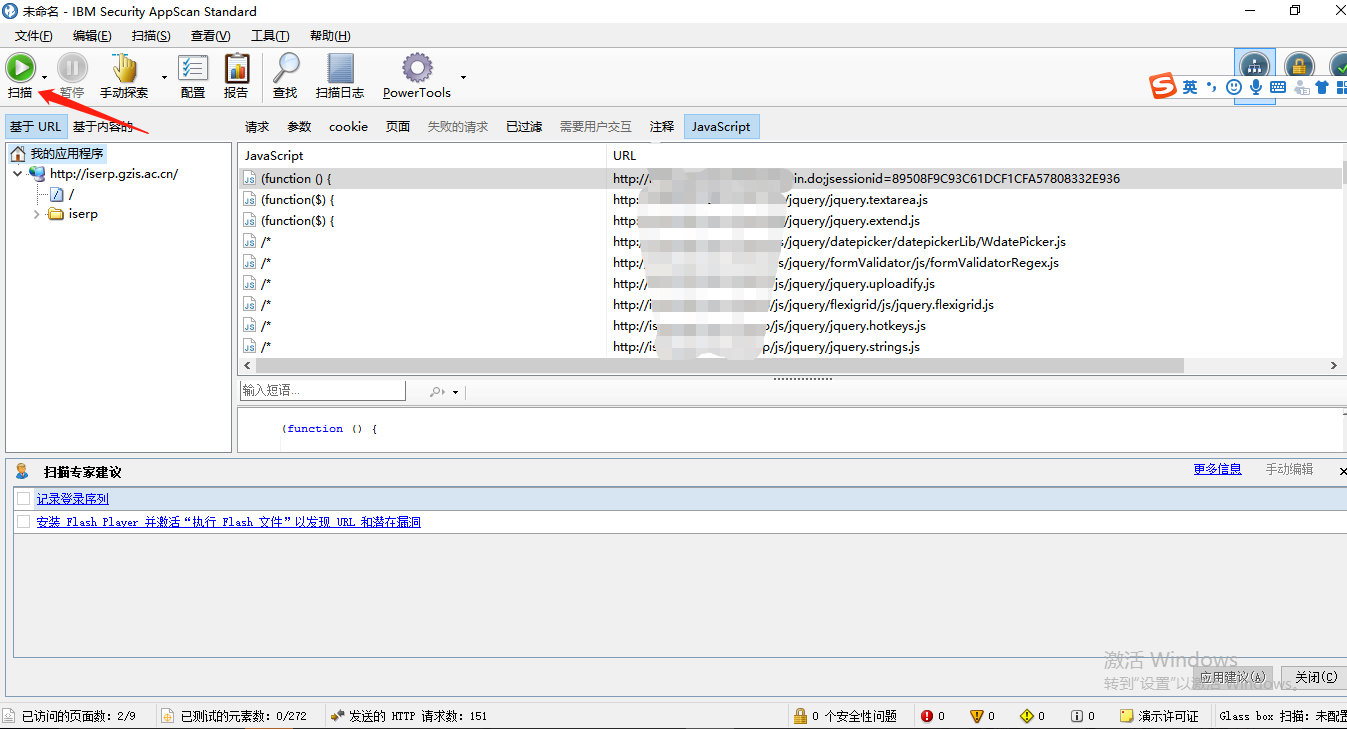Select the iserp folder tree item
1347x729 pixels.
point(83,214)
